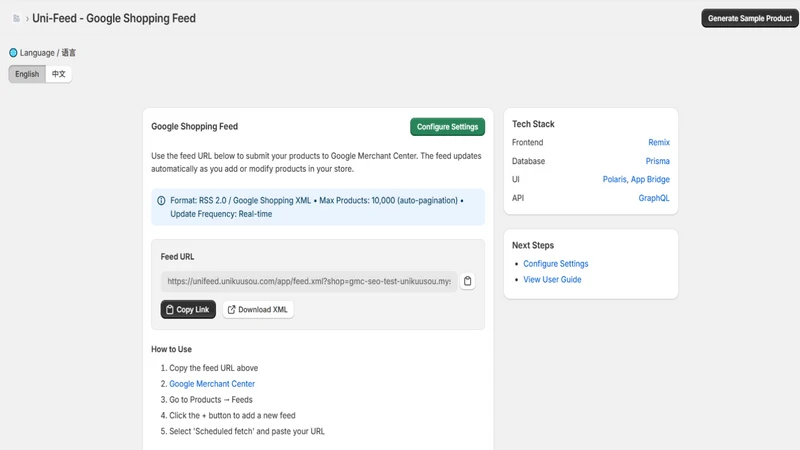Click the 'Tech Stack' heading
800x450 pixels.
533,124
